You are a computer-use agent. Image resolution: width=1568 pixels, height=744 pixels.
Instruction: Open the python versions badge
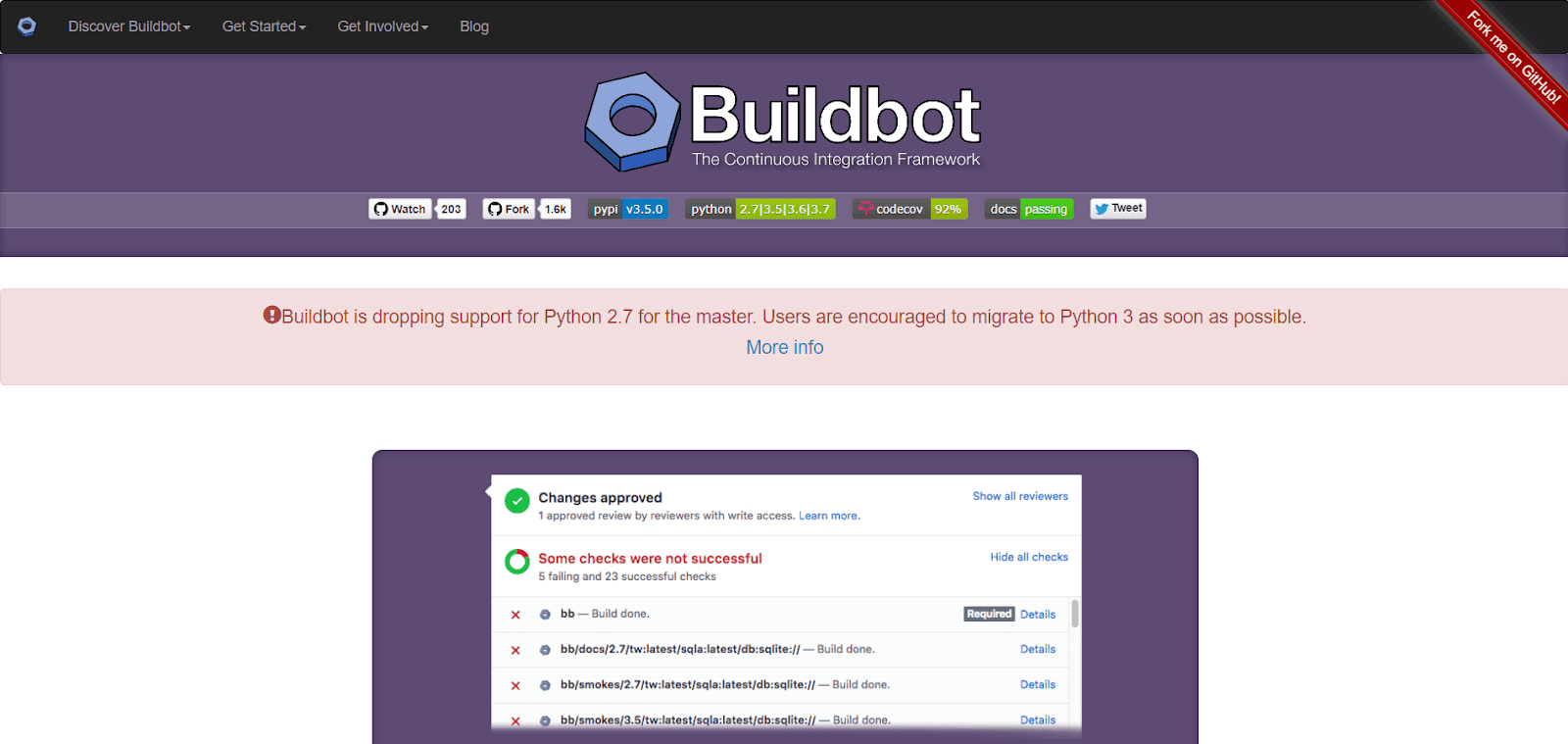pyautogui.click(x=760, y=209)
